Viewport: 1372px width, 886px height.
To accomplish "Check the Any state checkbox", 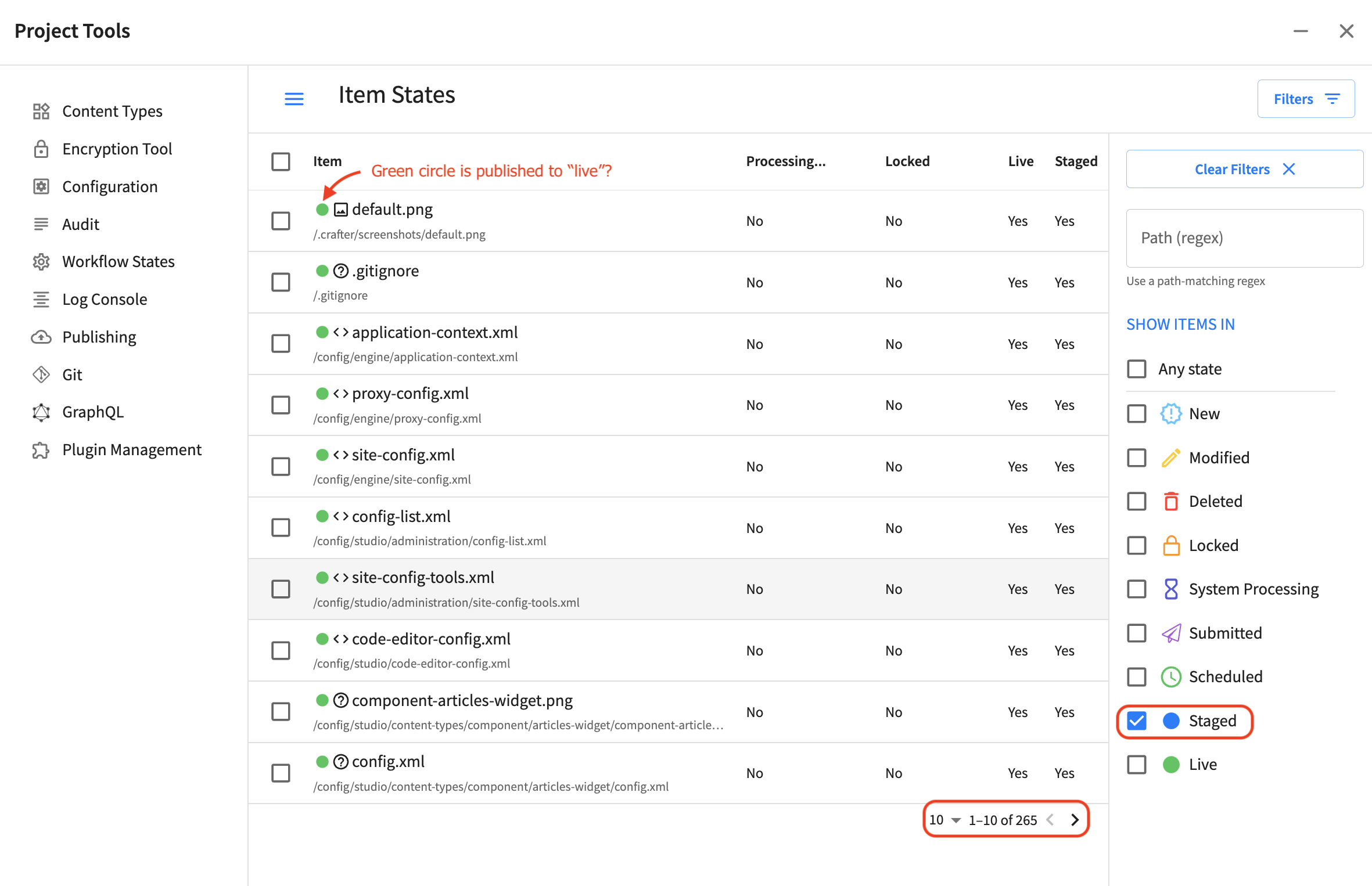I will click(1137, 369).
